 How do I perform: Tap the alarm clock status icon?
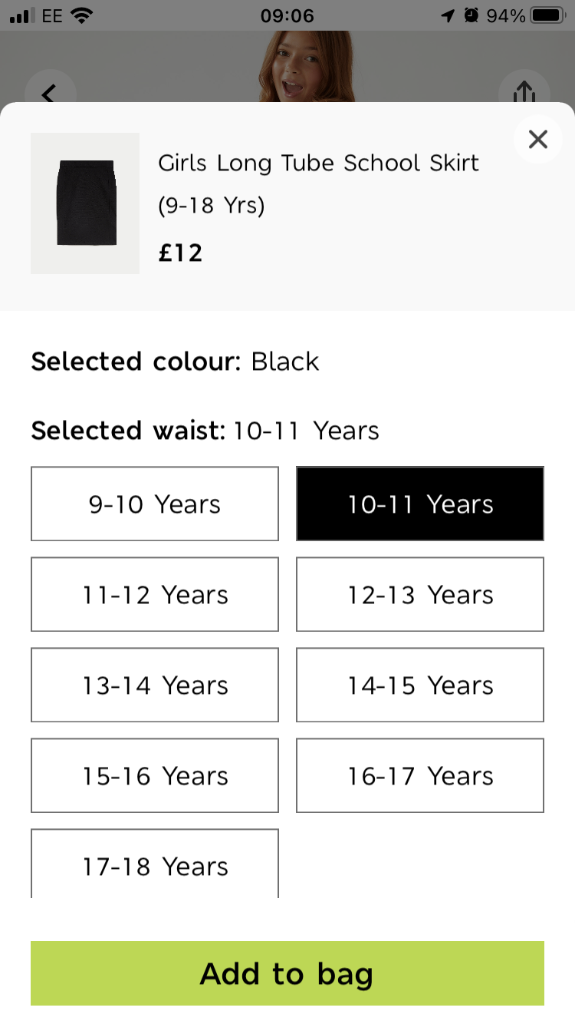pos(471,15)
